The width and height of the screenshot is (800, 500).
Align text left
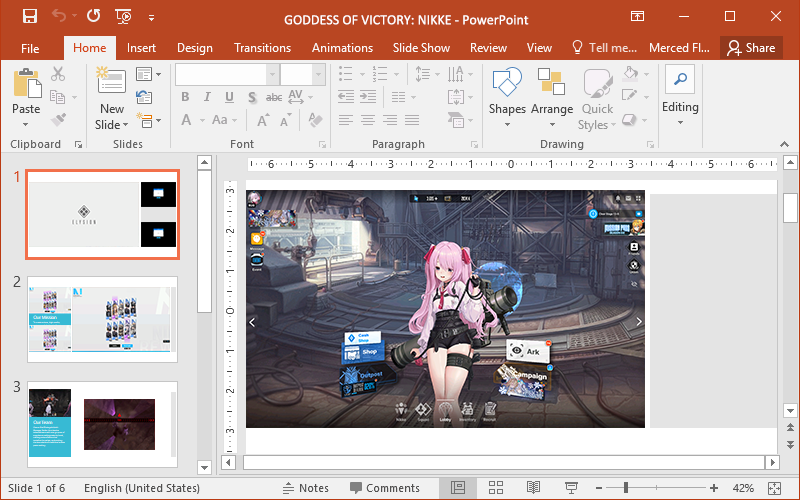pyautogui.click(x=345, y=120)
